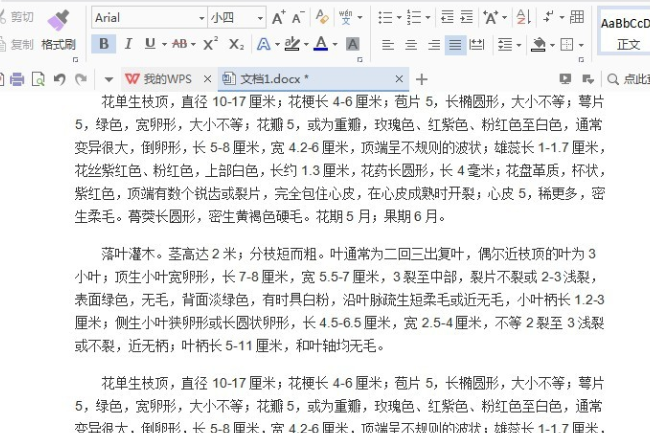The width and height of the screenshot is (650, 433).
Task: Apply subscript formatting
Action: [236, 44]
